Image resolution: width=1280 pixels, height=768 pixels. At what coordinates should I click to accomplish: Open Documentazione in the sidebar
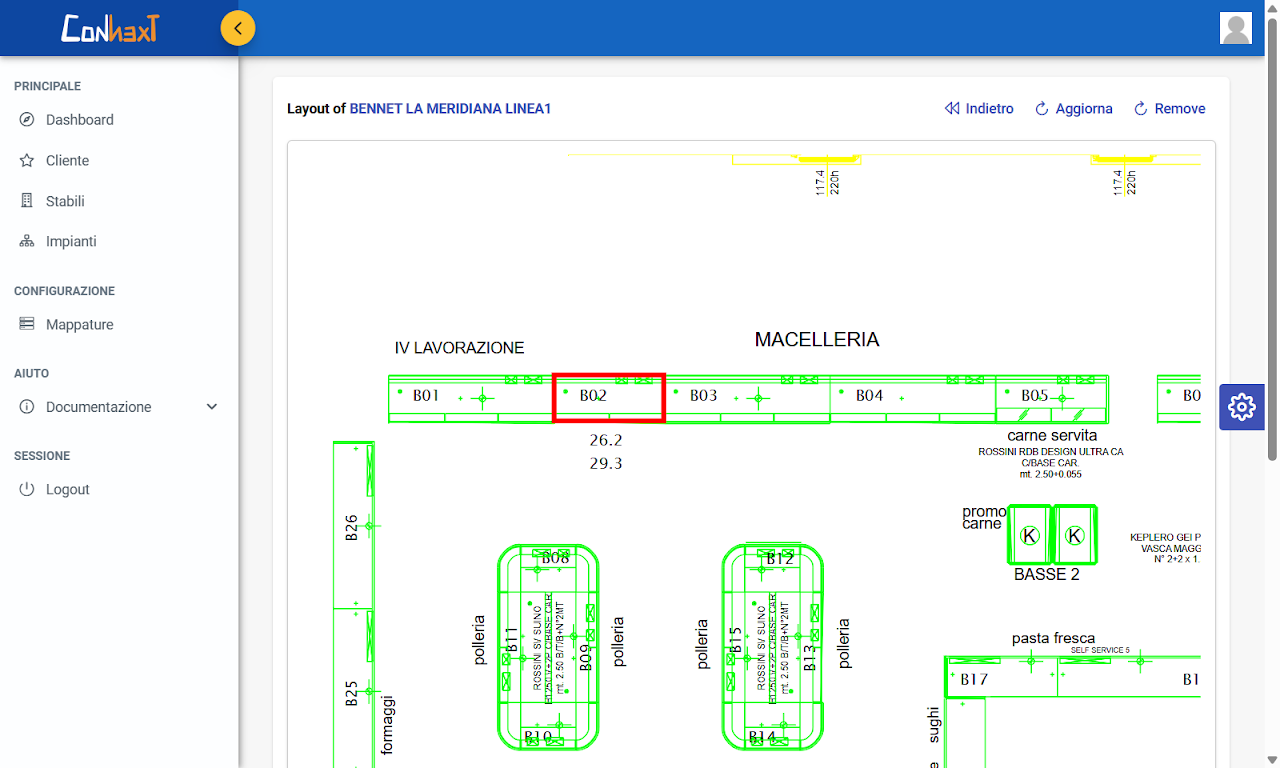pyautogui.click(x=99, y=407)
